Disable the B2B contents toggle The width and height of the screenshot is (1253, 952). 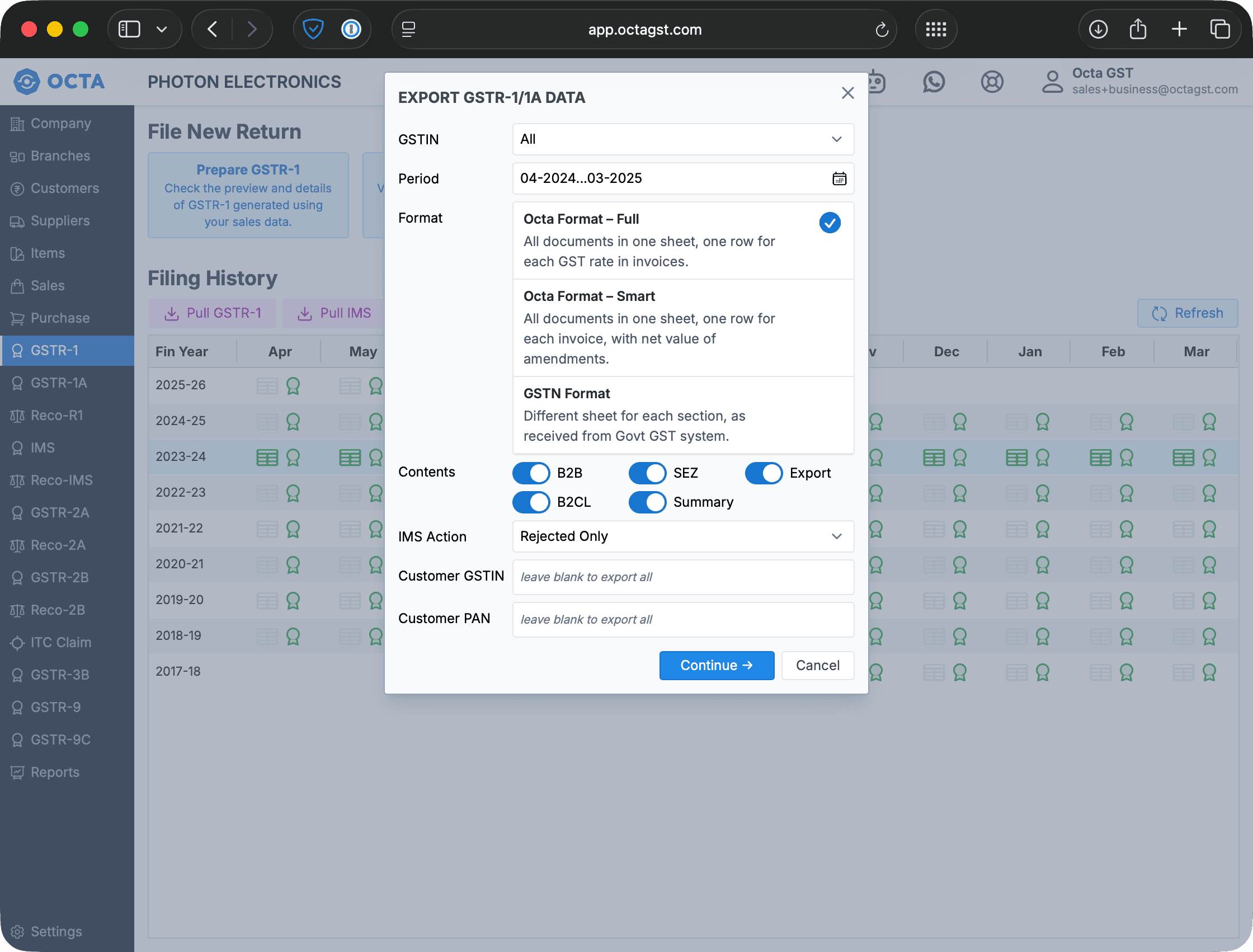[530, 473]
